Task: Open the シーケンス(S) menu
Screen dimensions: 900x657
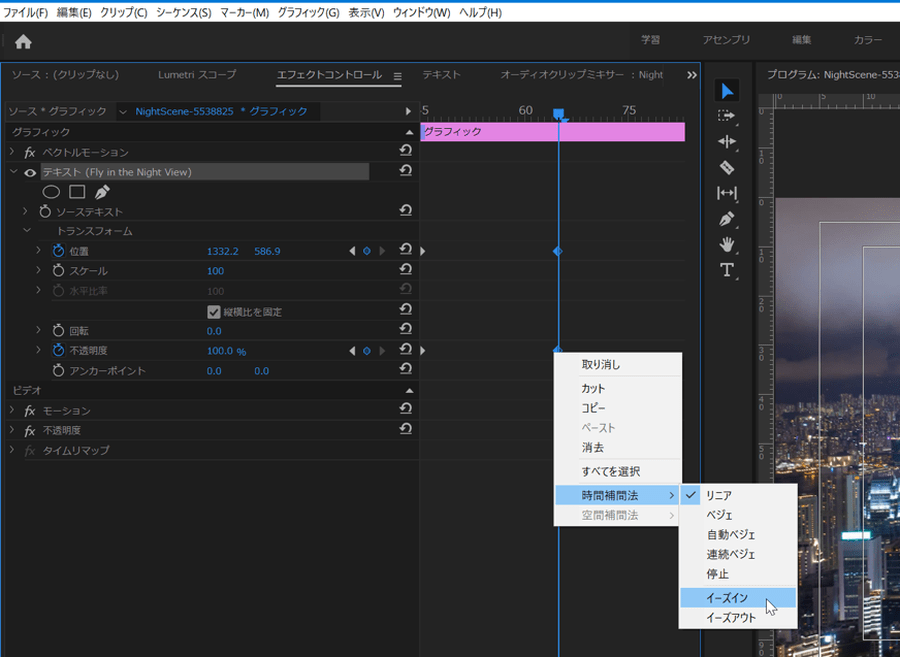Action: pos(183,13)
